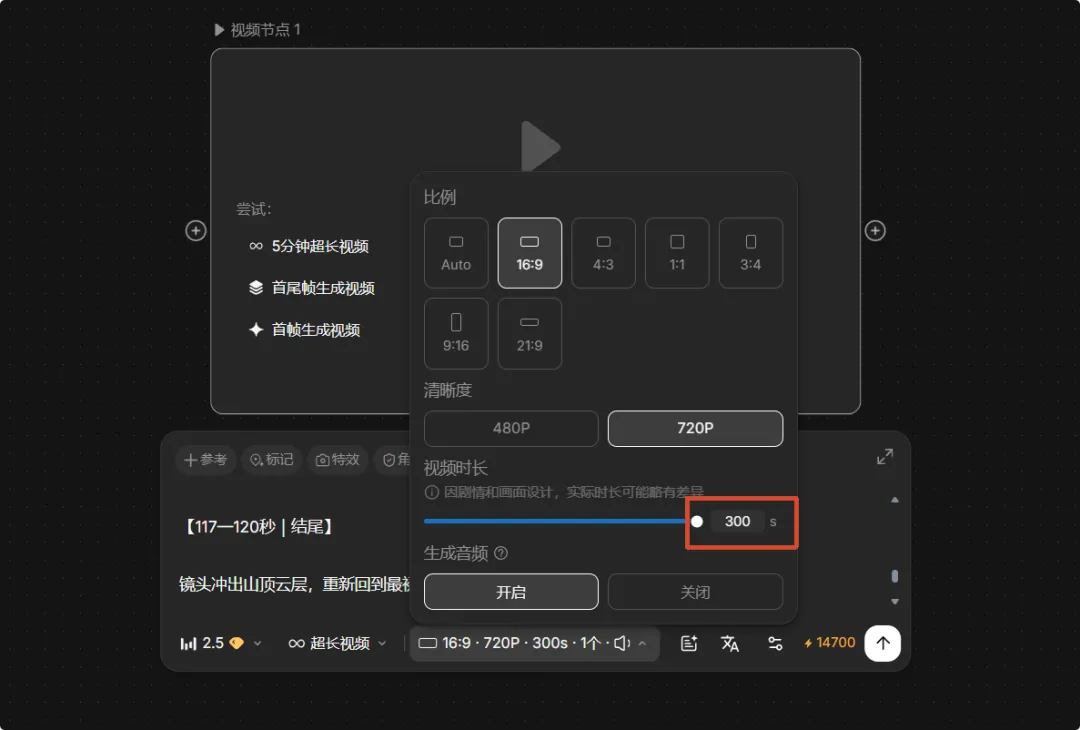Click the infinity icon beside 5分钟超长视频

[256, 246]
